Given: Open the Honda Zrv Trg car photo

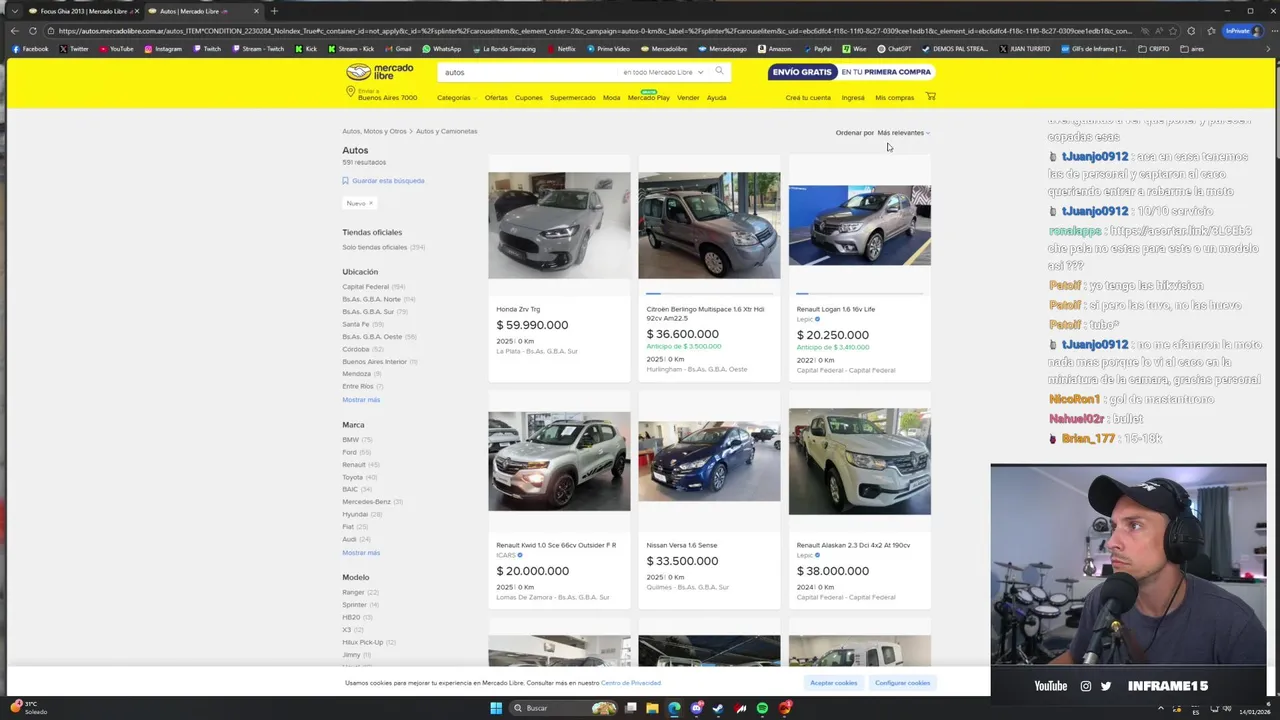Looking at the screenshot, I should 559,225.
